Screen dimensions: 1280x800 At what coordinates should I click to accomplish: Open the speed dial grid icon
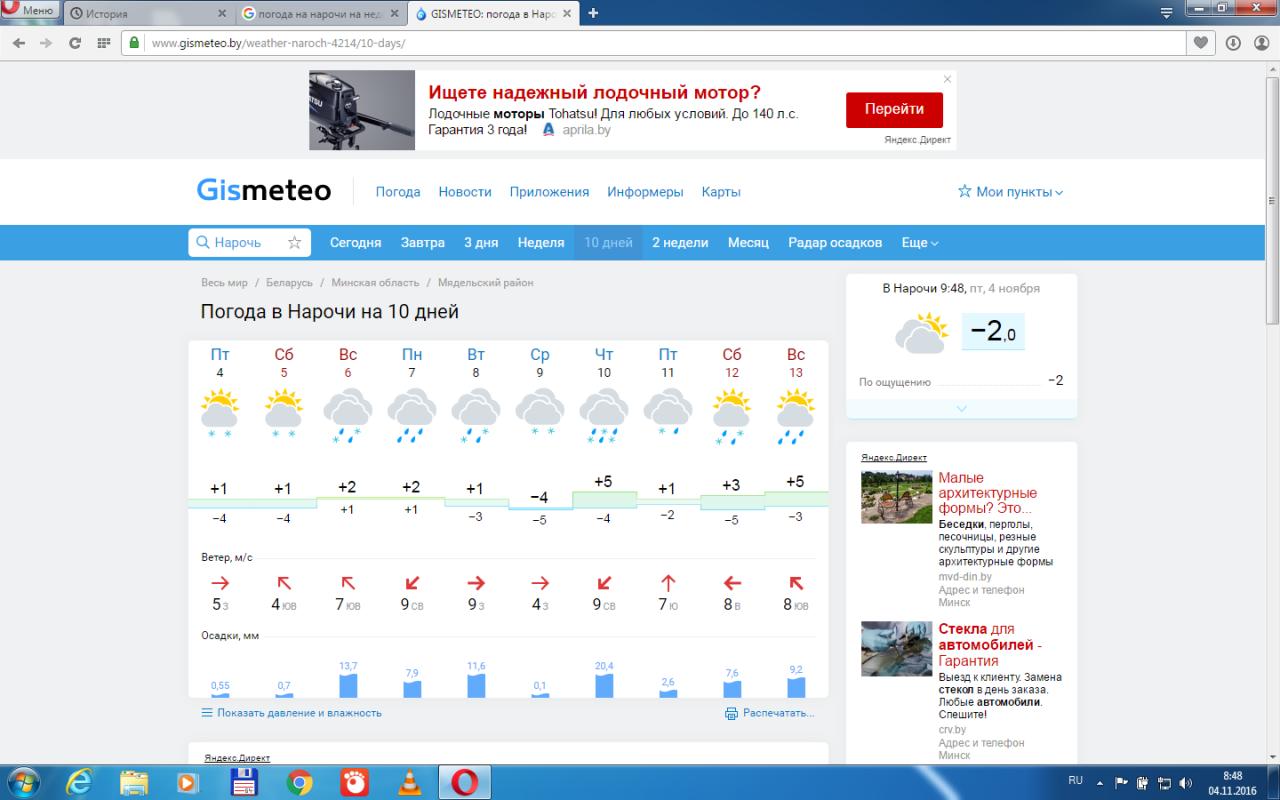point(103,43)
